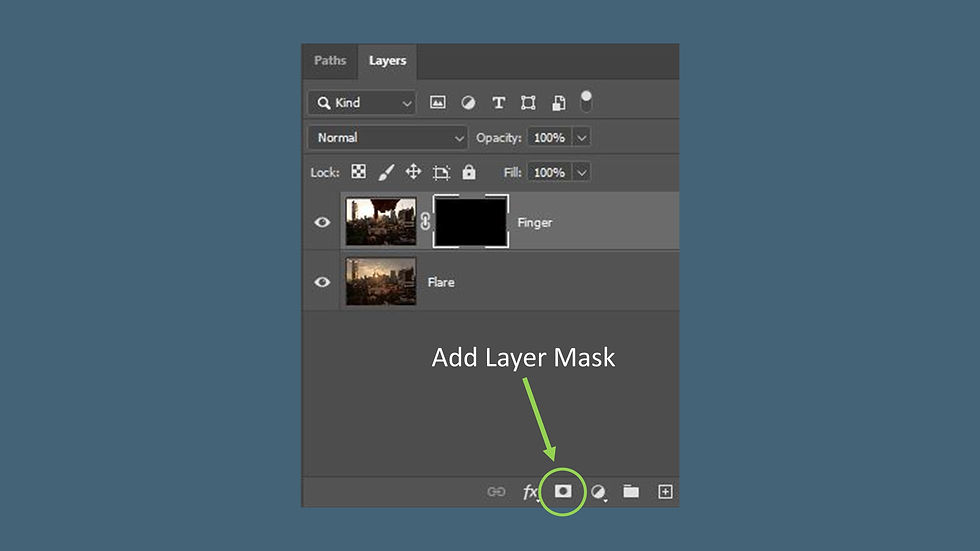Viewport: 980px width, 551px height.
Task: Select the Layers tab
Action: 388,61
